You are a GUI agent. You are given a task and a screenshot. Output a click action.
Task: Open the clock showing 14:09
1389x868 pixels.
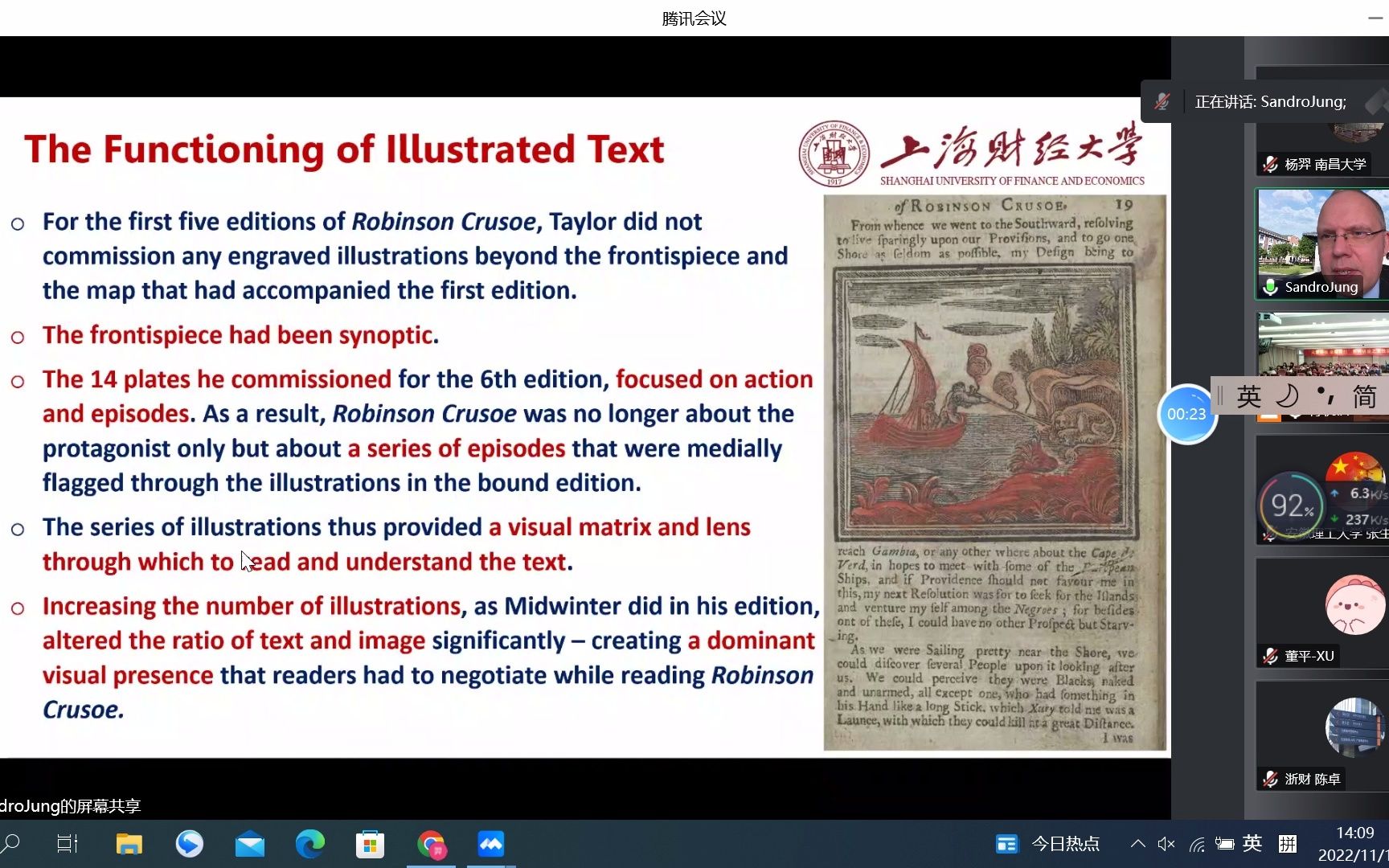tap(1355, 833)
